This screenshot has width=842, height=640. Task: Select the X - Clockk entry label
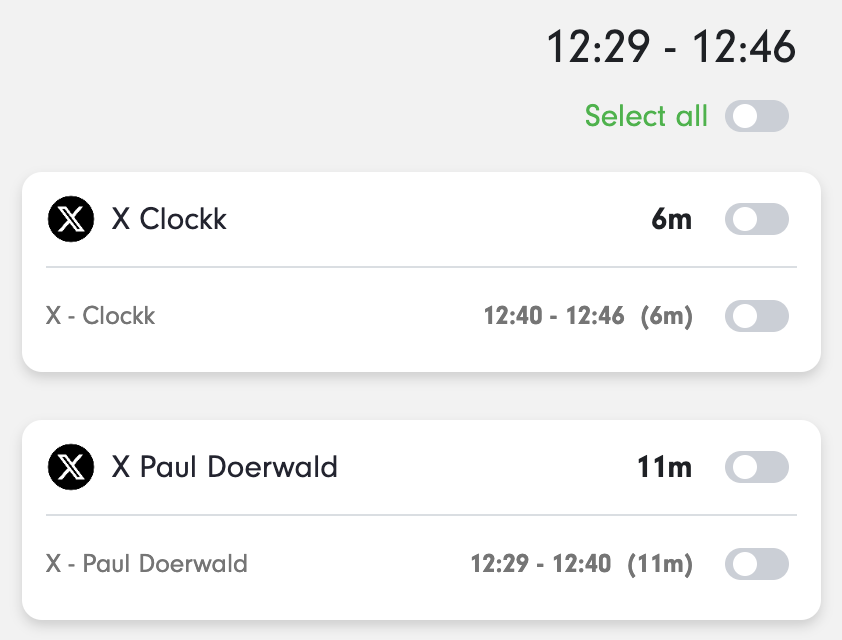100,316
